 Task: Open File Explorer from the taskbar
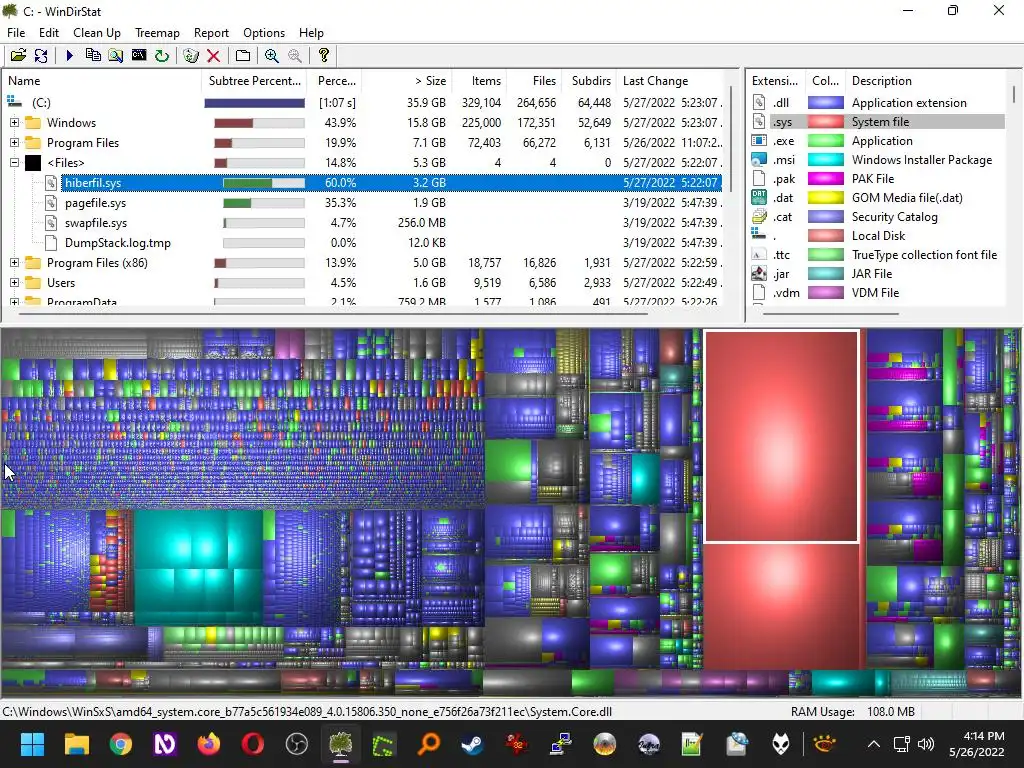[76, 743]
